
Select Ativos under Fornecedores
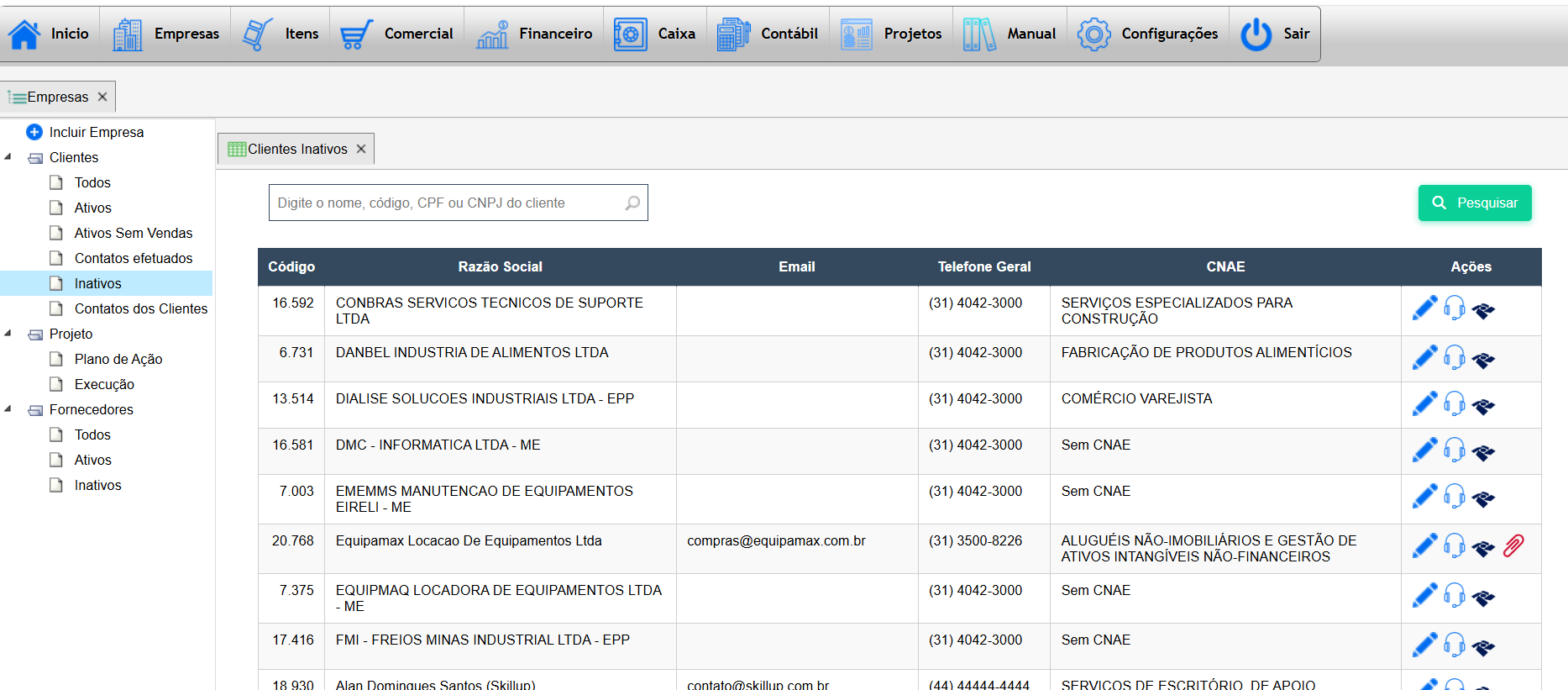pyautogui.click(x=92, y=460)
